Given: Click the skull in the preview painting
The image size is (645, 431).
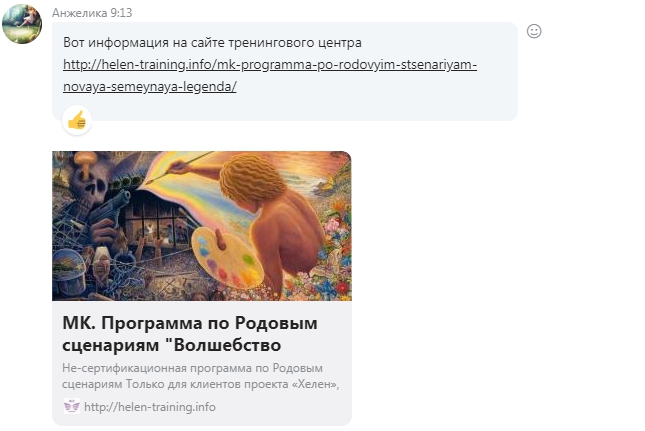Looking at the screenshot, I should [x=88, y=183].
